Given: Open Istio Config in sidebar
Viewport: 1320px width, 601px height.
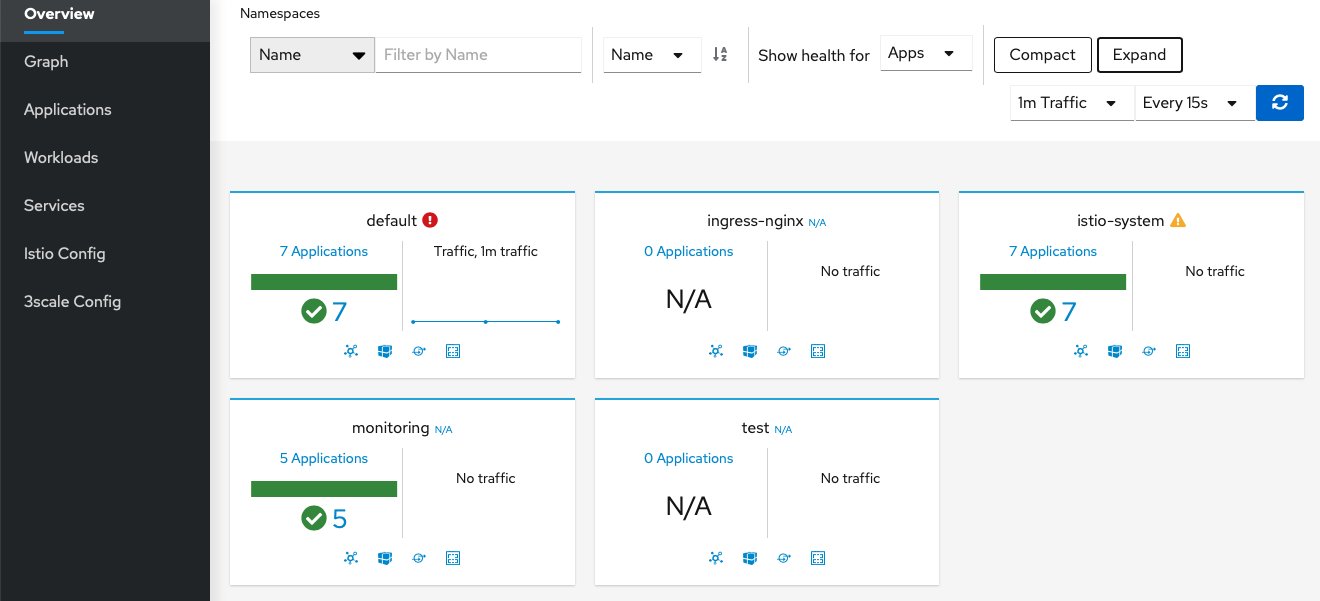Looking at the screenshot, I should 65,253.
